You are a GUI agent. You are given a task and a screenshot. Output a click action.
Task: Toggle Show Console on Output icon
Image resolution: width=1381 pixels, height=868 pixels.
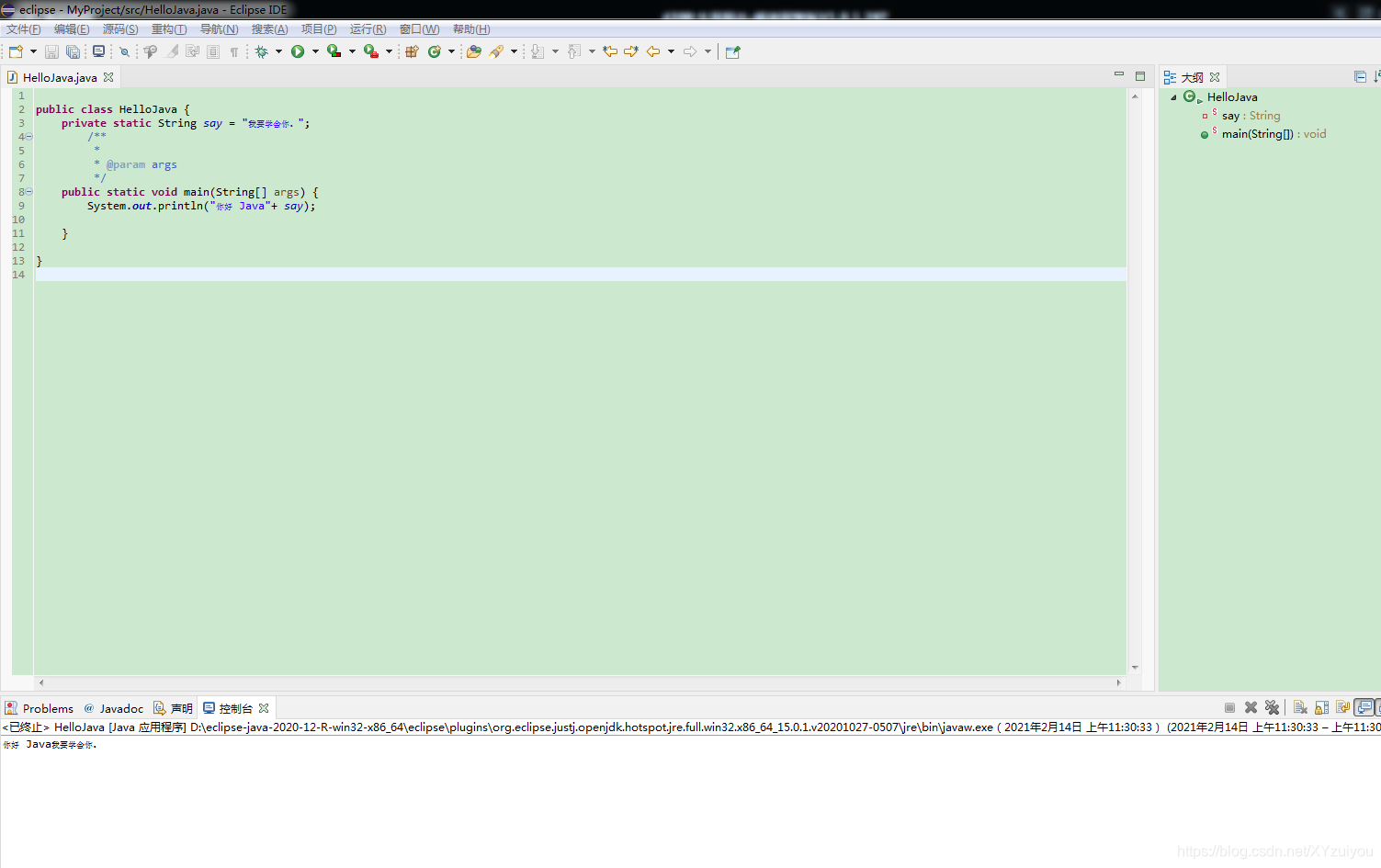coord(1364,707)
